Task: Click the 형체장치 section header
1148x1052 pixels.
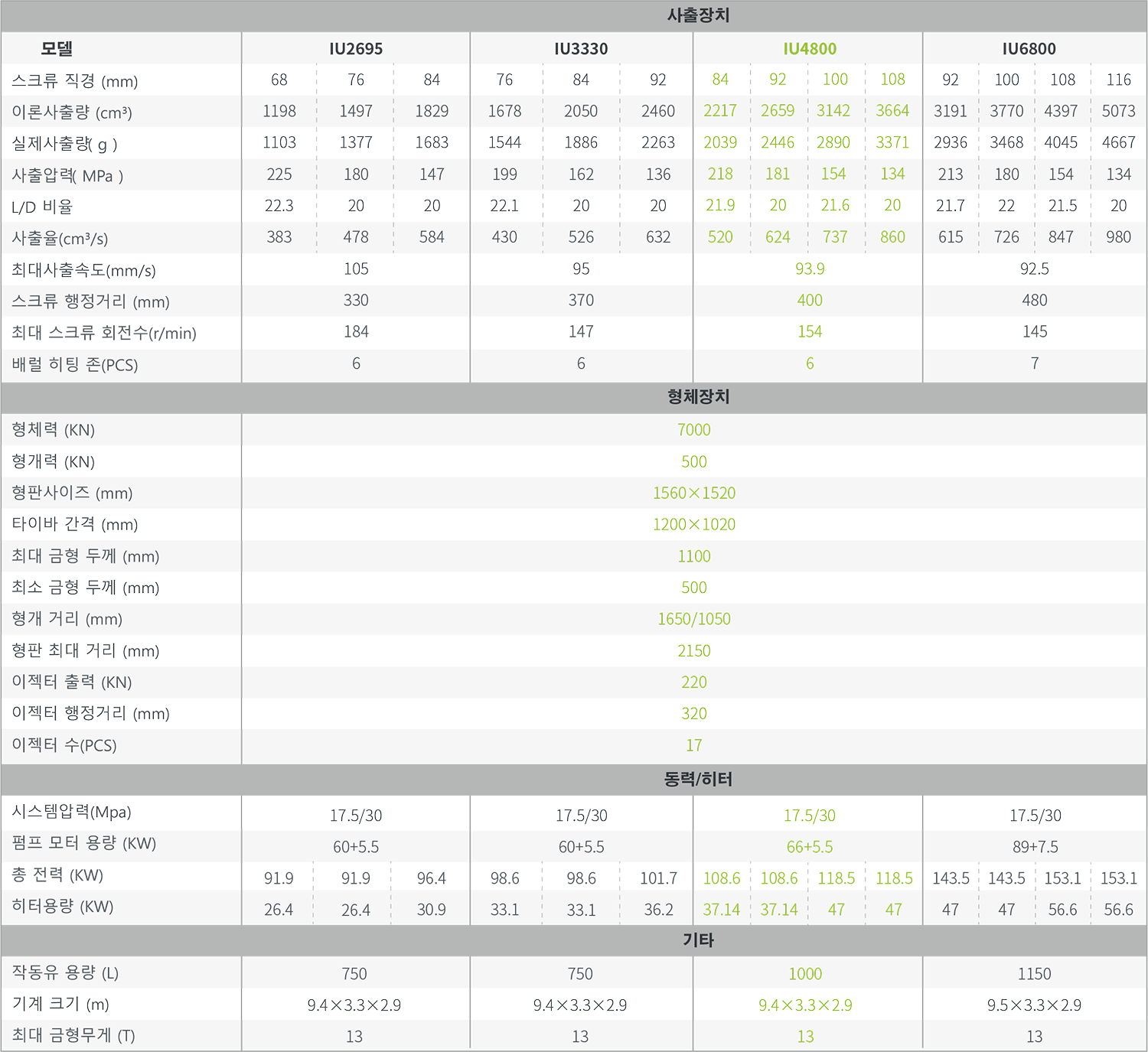Action: [698, 396]
